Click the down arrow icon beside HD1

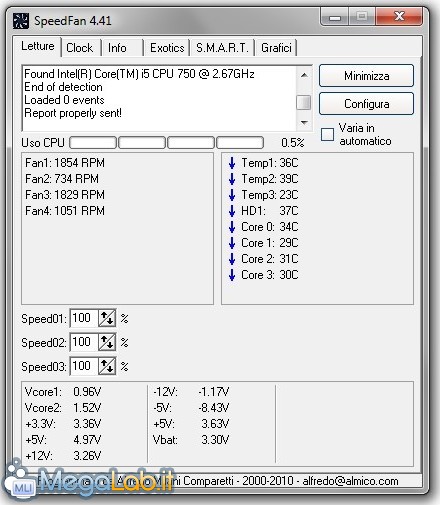[232, 211]
